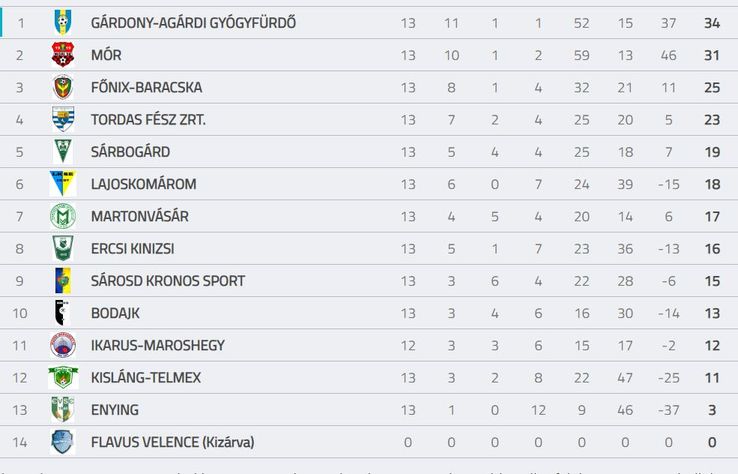
Task: Click the Kisláng-Telmex green crest
Action: (63, 378)
